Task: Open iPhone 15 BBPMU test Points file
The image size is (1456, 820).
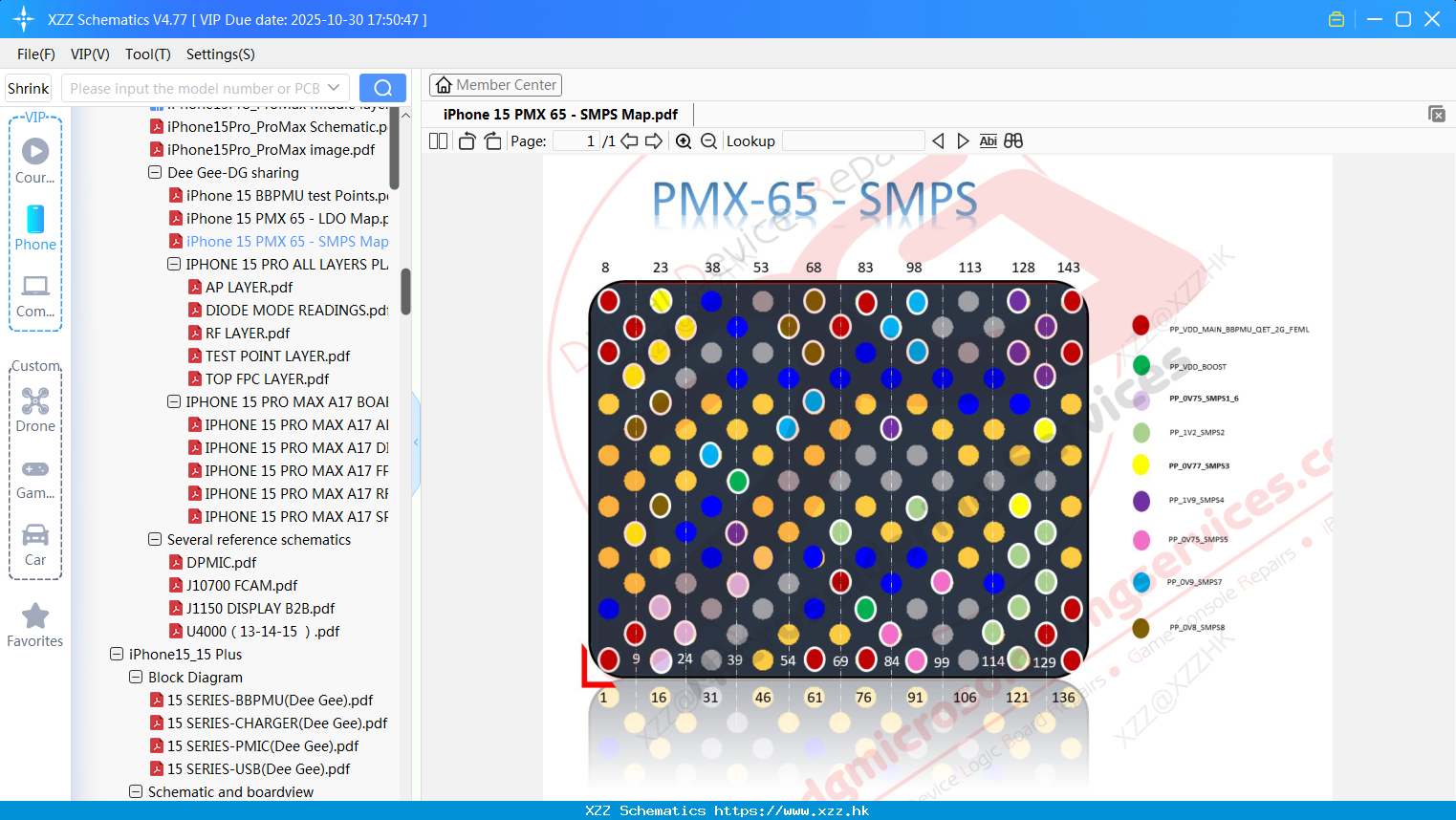Action: (x=278, y=196)
